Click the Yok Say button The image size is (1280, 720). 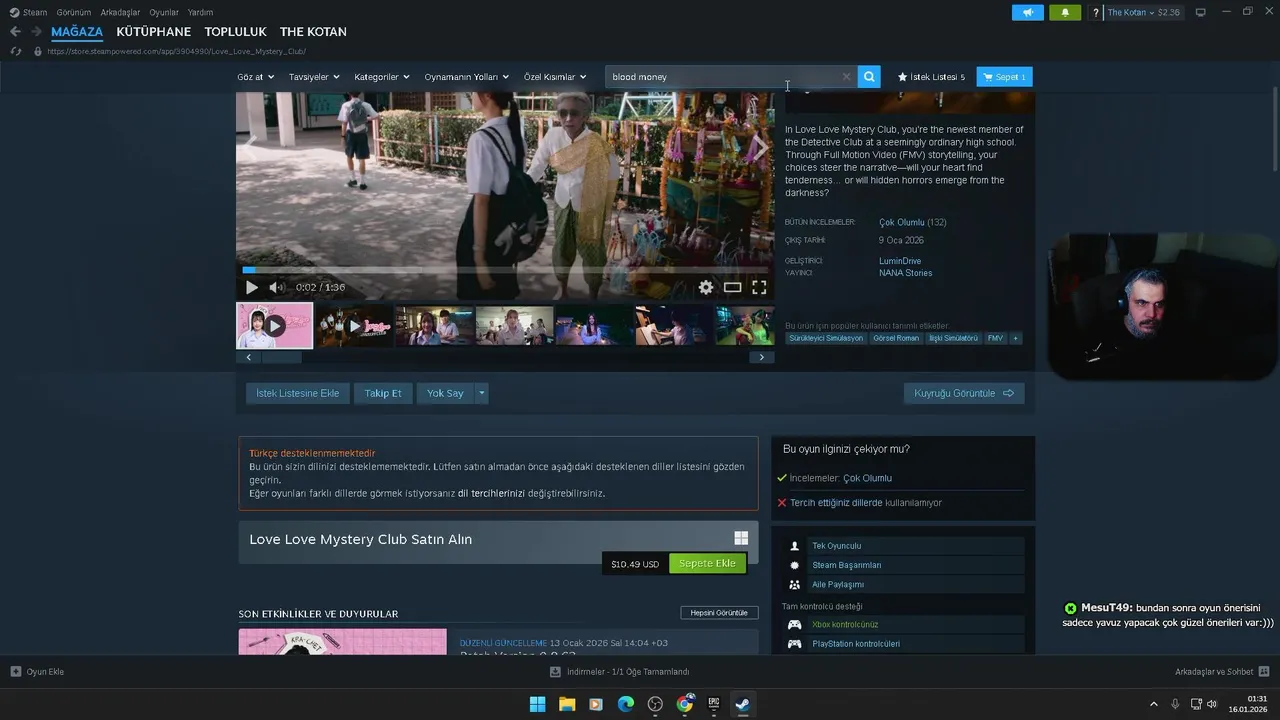tap(445, 393)
